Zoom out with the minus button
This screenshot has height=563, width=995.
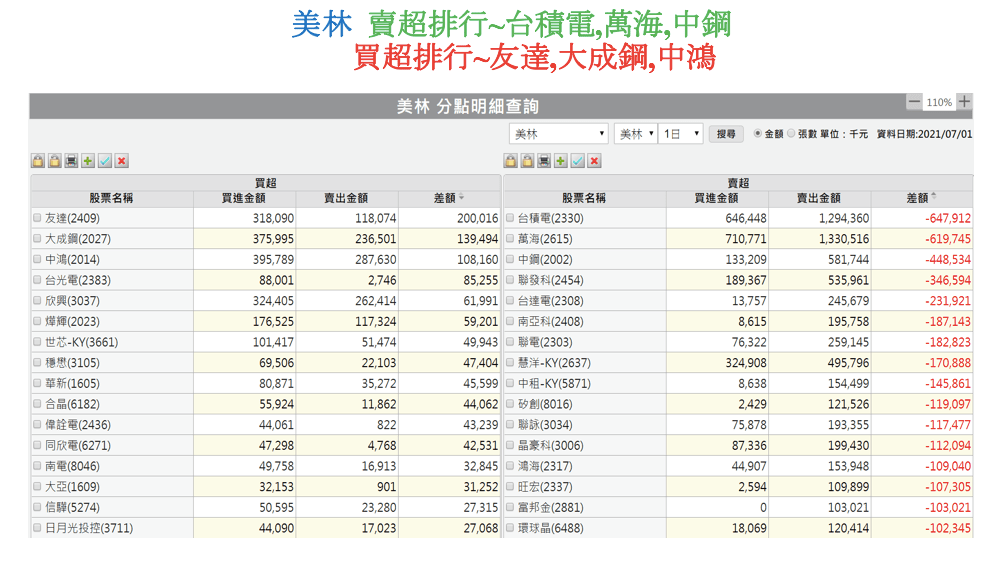click(914, 102)
